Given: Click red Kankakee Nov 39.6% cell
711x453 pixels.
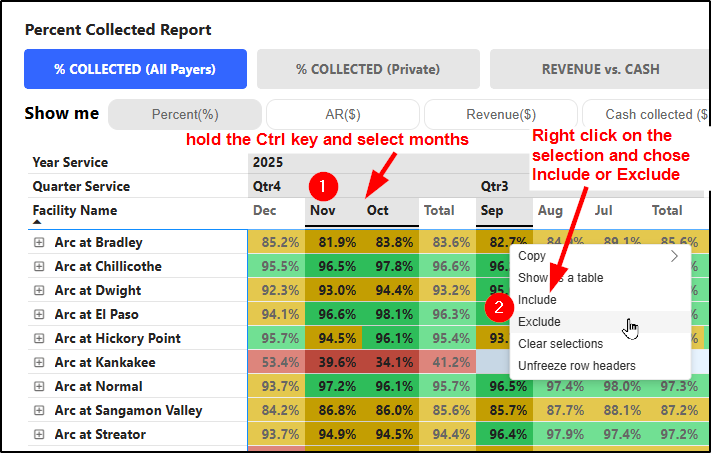Looking at the screenshot, I should [333, 362].
